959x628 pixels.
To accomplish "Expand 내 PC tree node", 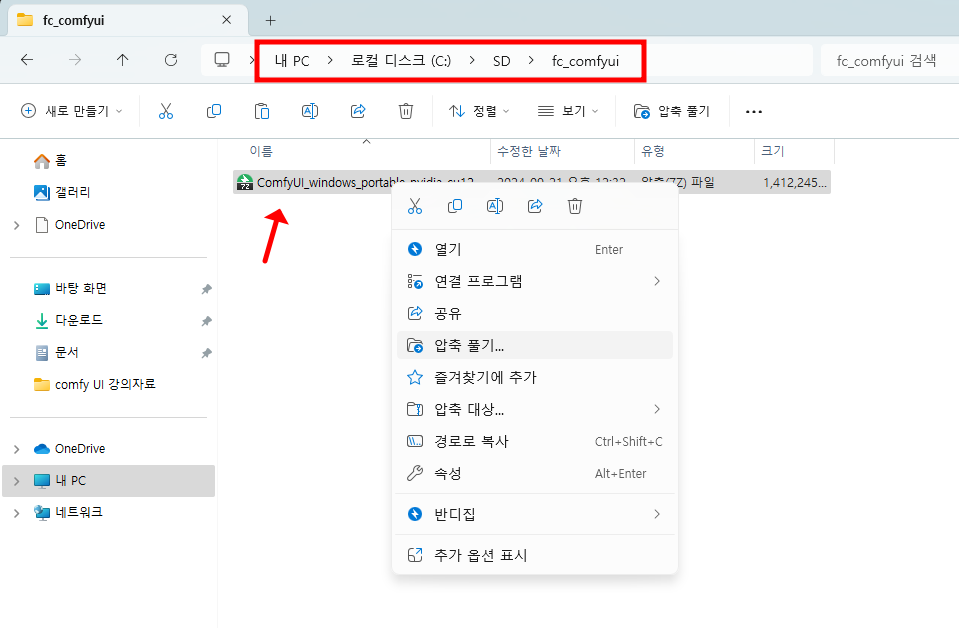I will tap(17, 481).
